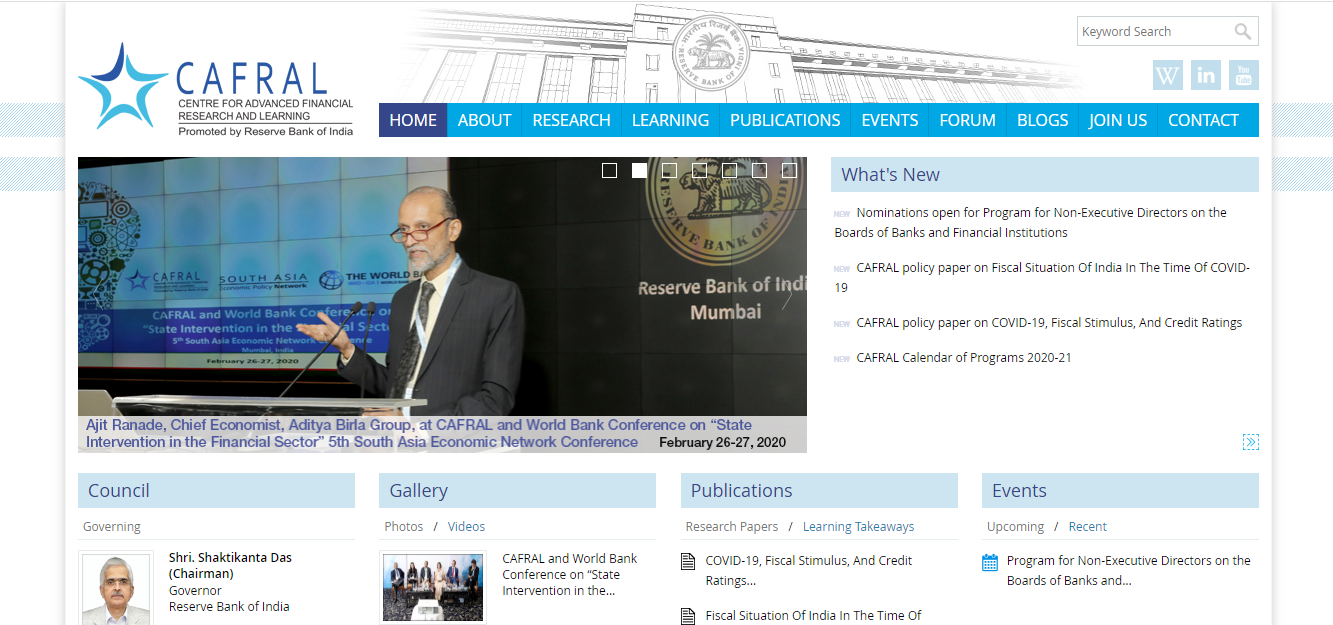Click the What's New double-arrow more icon
Viewport: 1333px width, 625px height.
[x=1251, y=442]
